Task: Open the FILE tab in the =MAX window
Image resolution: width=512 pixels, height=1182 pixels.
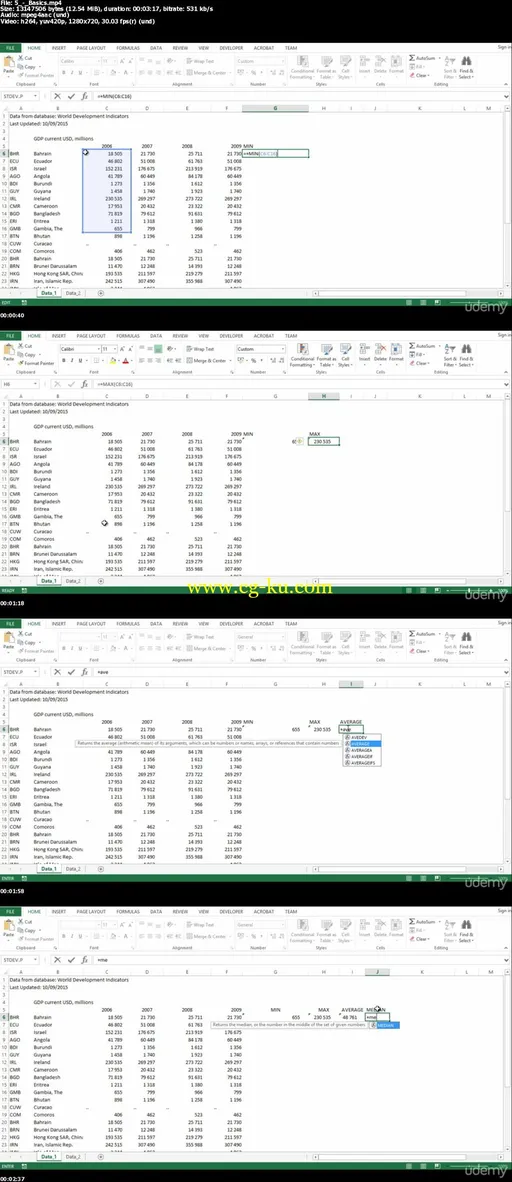Action: pos(11,335)
